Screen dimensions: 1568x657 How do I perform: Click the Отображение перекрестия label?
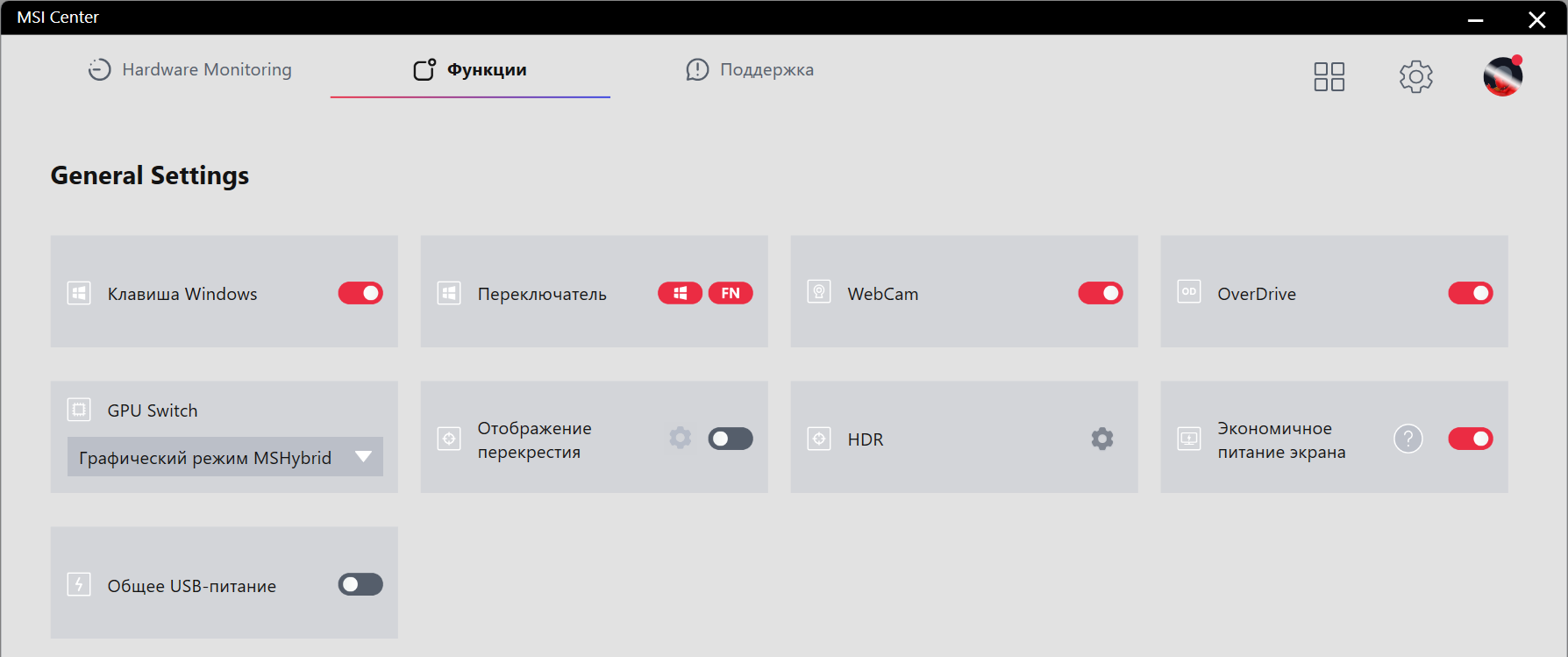click(535, 439)
